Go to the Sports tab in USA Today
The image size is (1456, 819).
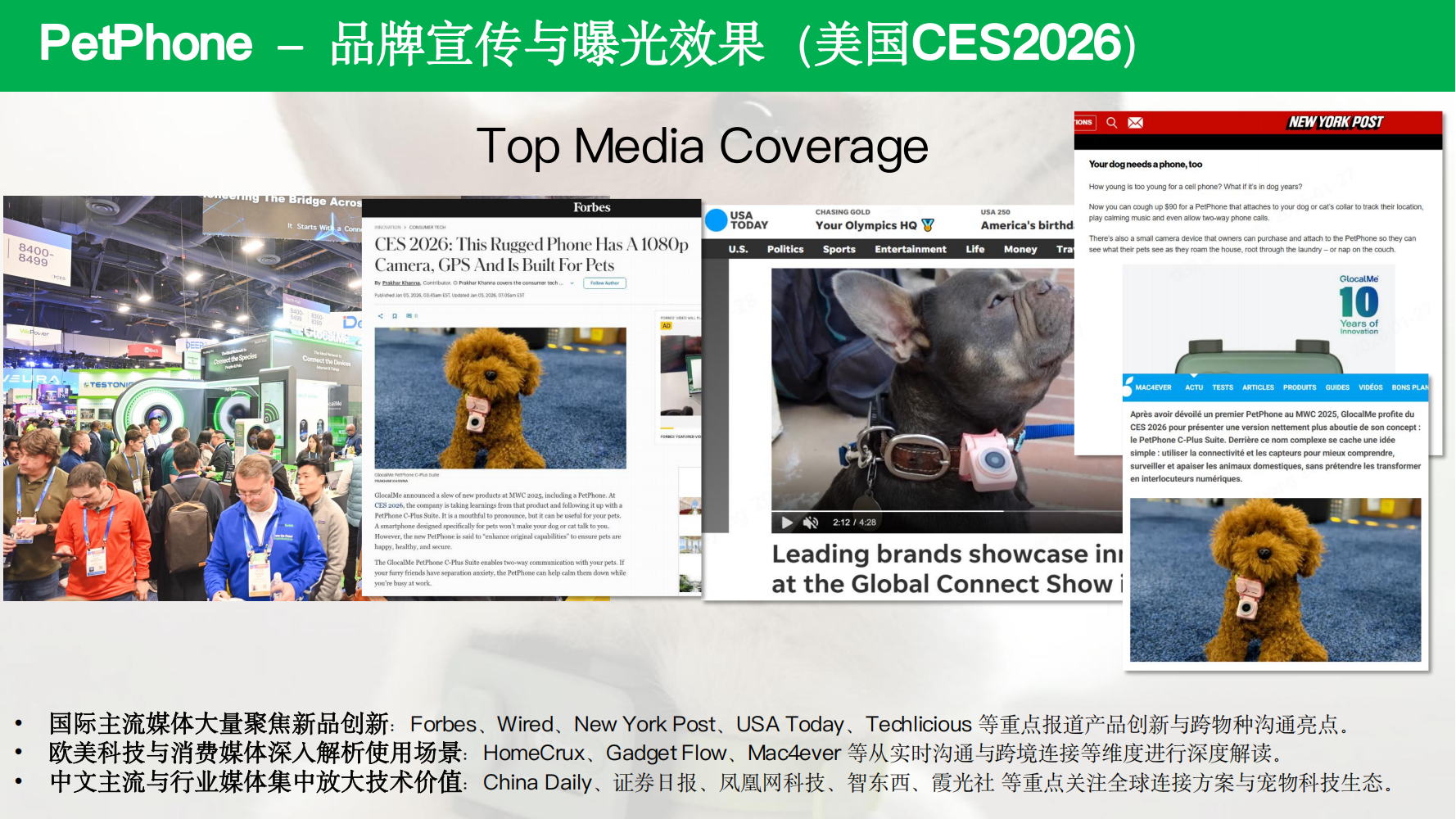839,249
